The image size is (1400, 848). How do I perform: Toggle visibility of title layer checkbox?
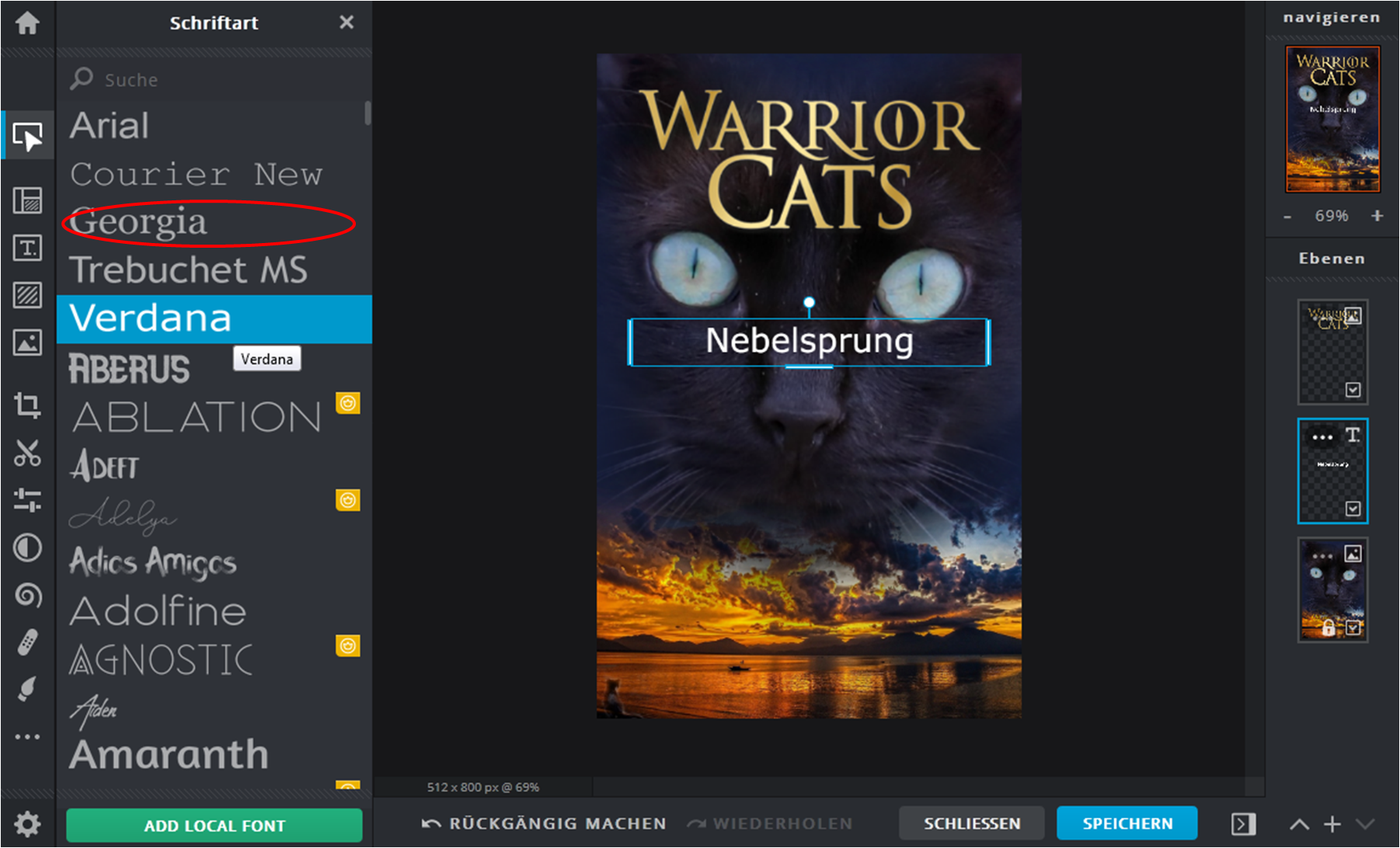point(1353,390)
